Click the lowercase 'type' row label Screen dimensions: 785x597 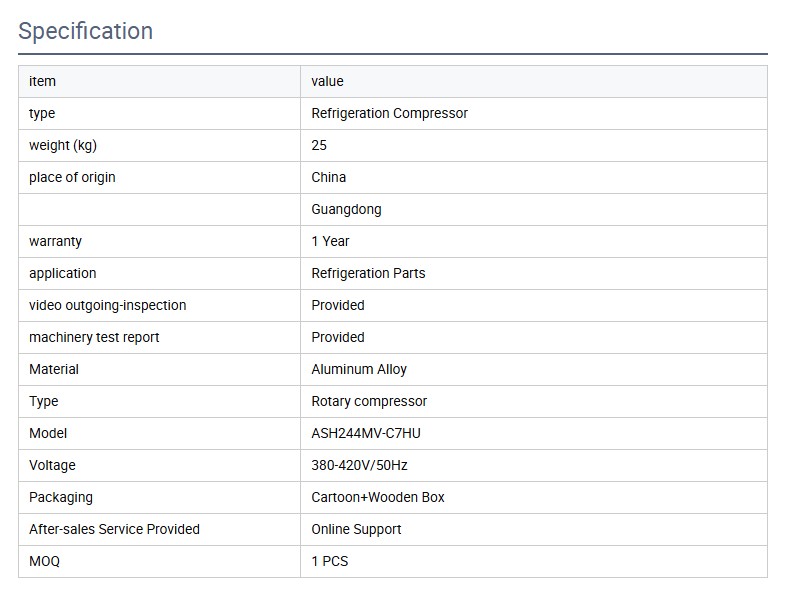[42, 114]
